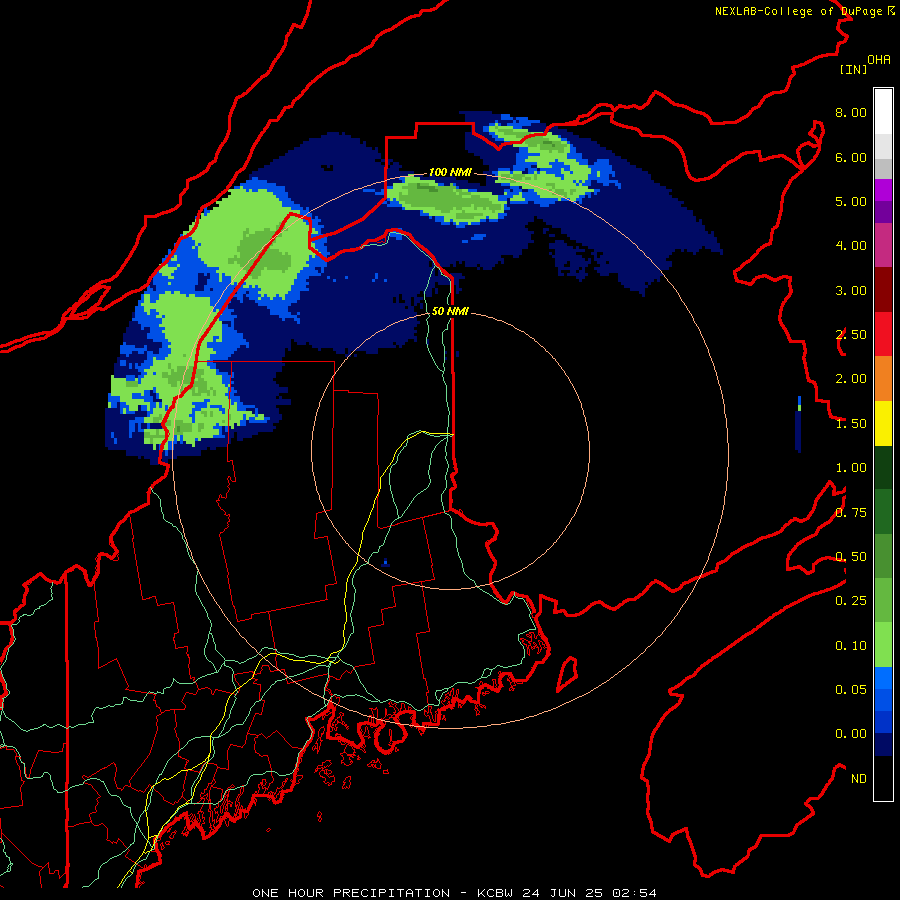Click the 4.00 legend value
The height and width of the screenshot is (900, 900).
pos(851,246)
